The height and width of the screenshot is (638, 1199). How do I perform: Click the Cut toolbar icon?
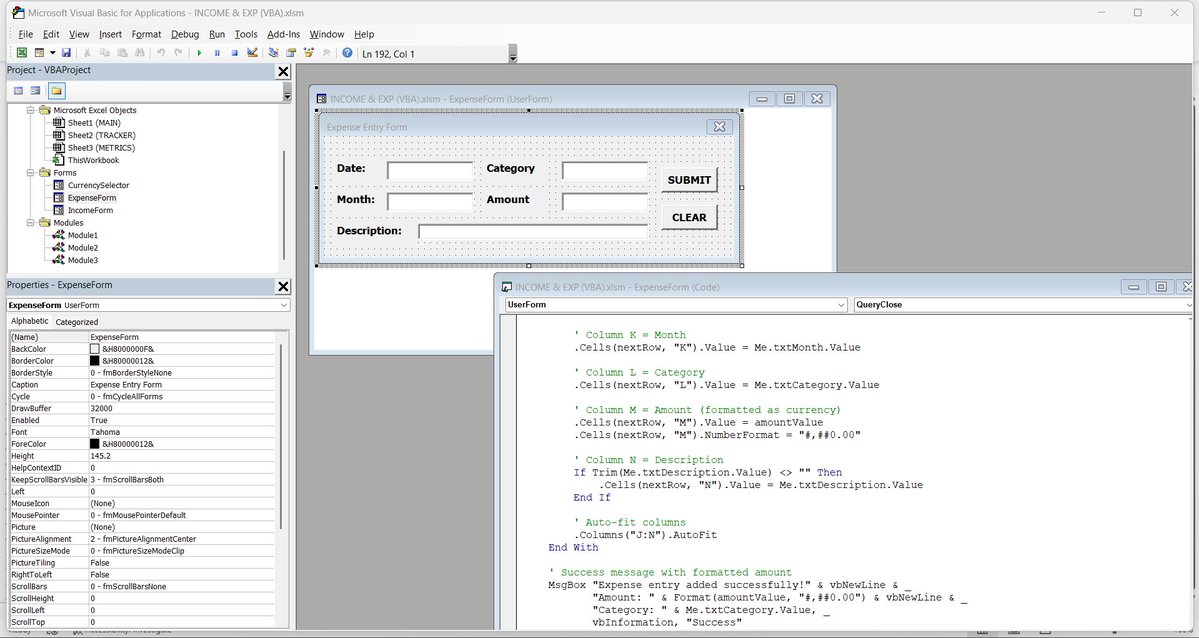[x=86, y=53]
